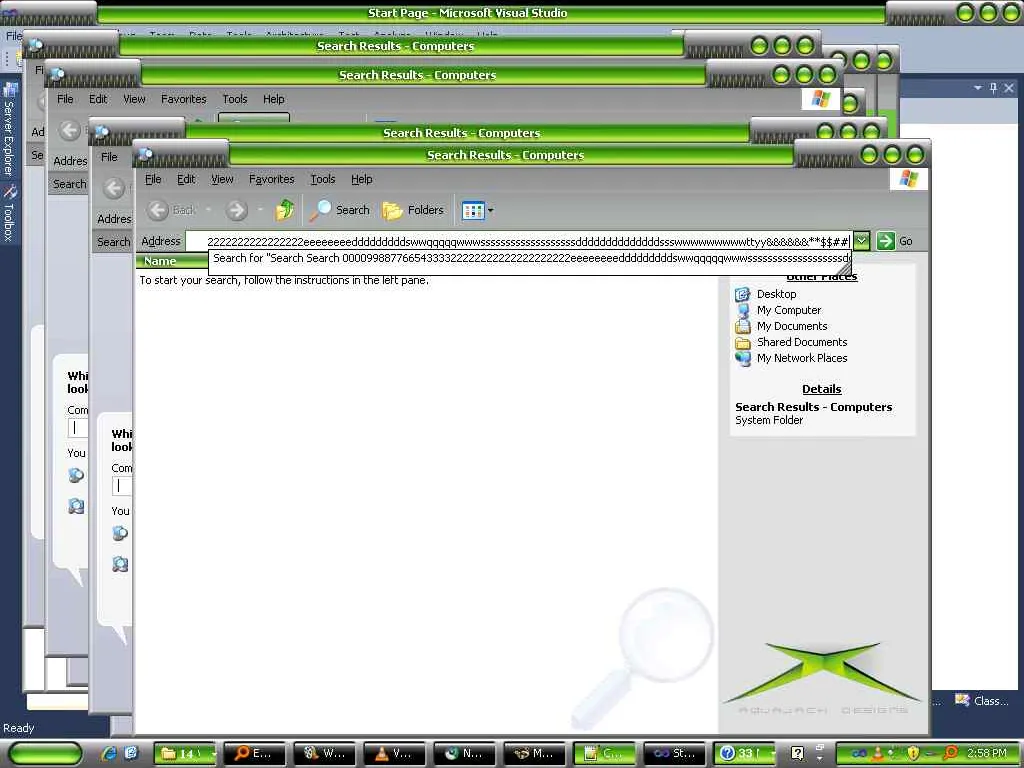Click the Up folder icon in the toolbar
This screenshot has width=1024, height=768.
pos(284,210)
